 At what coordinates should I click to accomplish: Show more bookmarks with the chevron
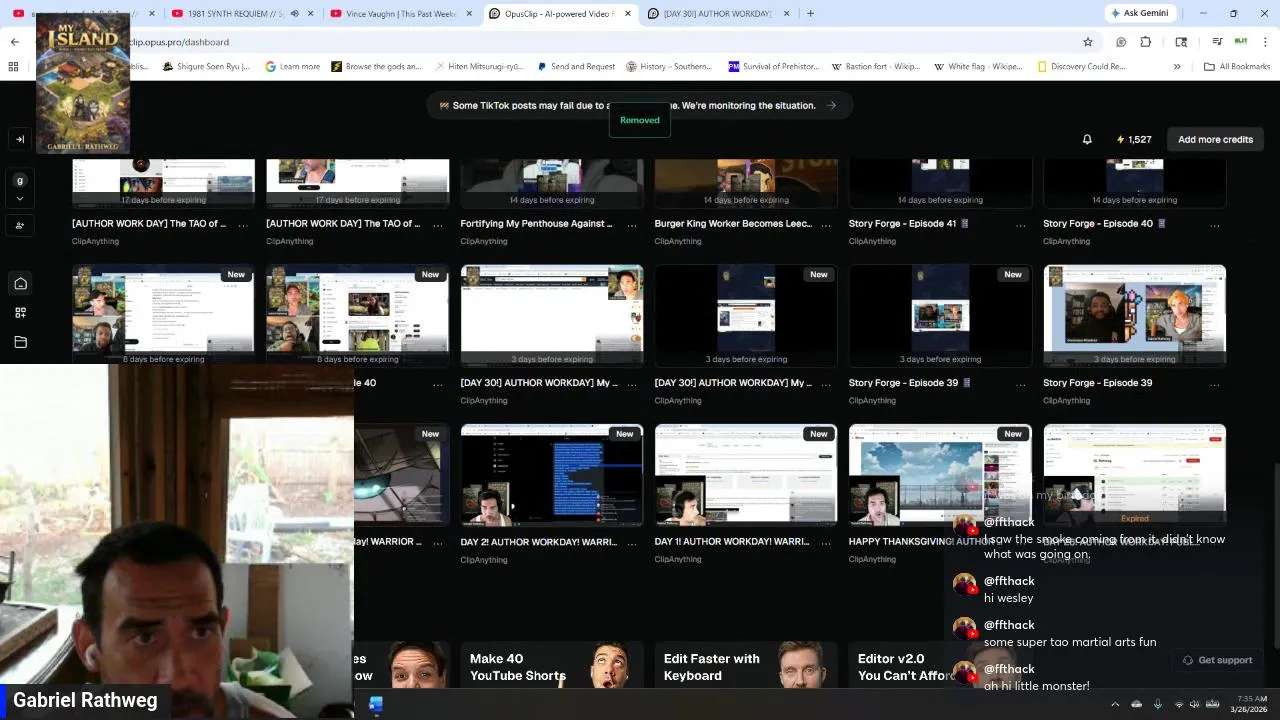(x=1177, y=66)
